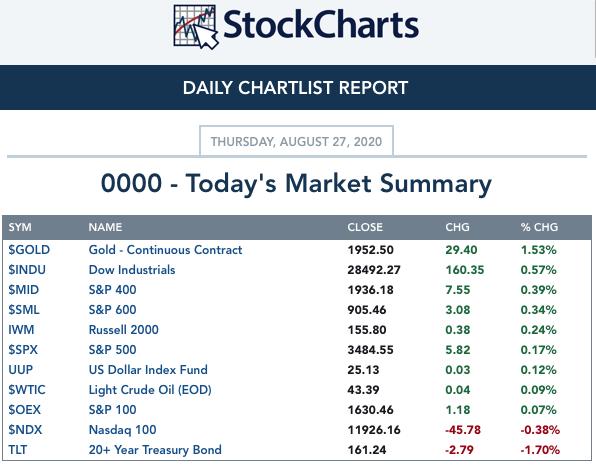Image resolution: width=596 pixels, height=465 pixels.
Task: Open the S&P 600 chart link
Action: (113, 310)
